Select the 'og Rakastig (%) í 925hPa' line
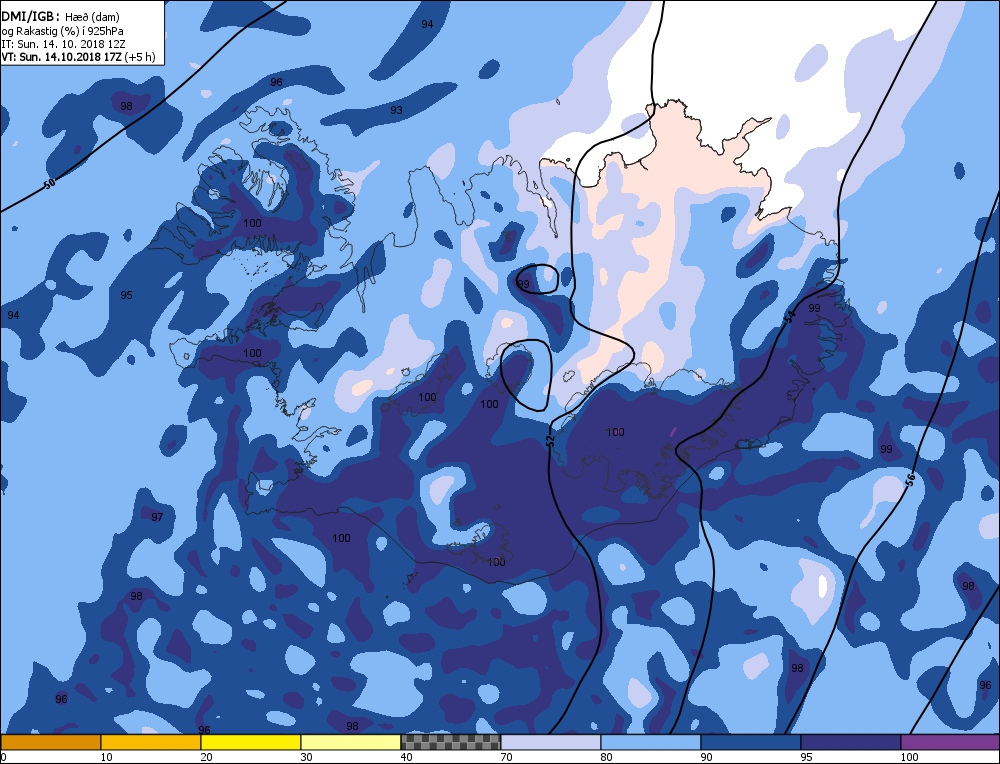The image size is (1000, 764). pyautogui.click(x=62, y=31)
